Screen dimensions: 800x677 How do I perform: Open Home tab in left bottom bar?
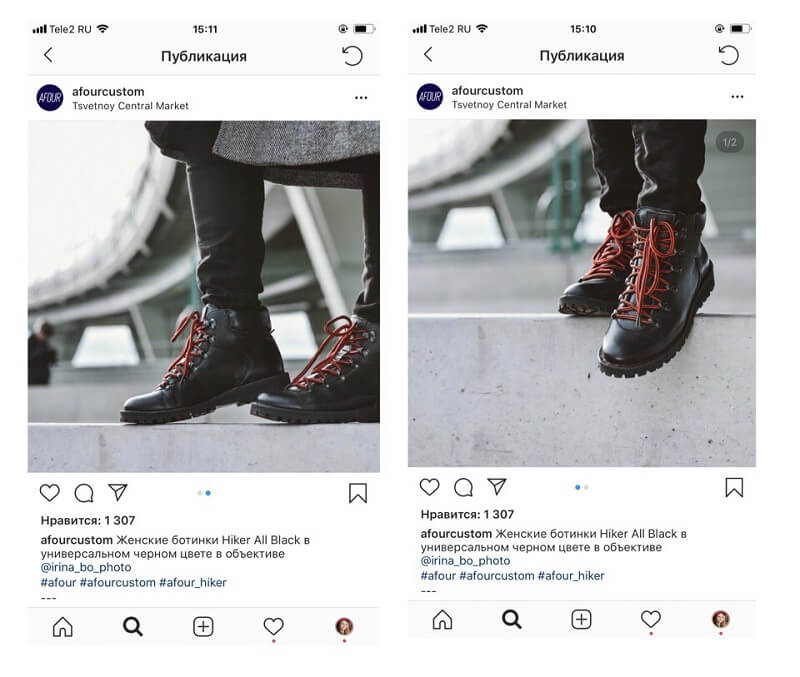pyautogui.click(x=63, y=626)
